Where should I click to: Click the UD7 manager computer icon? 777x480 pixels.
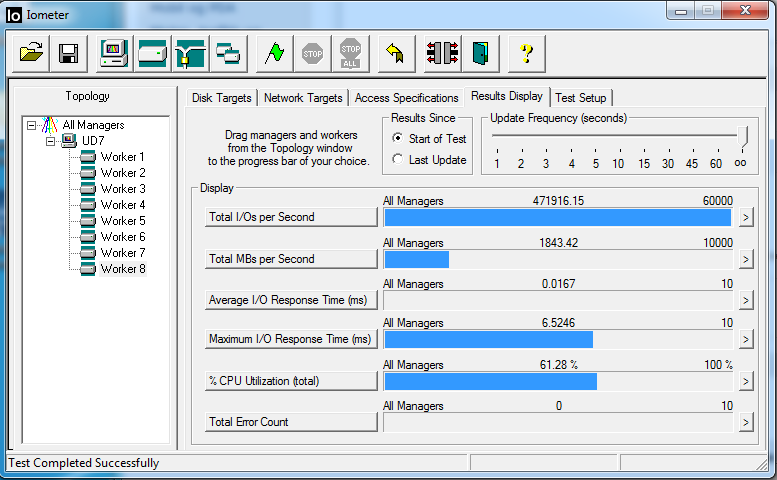(69, 141)
